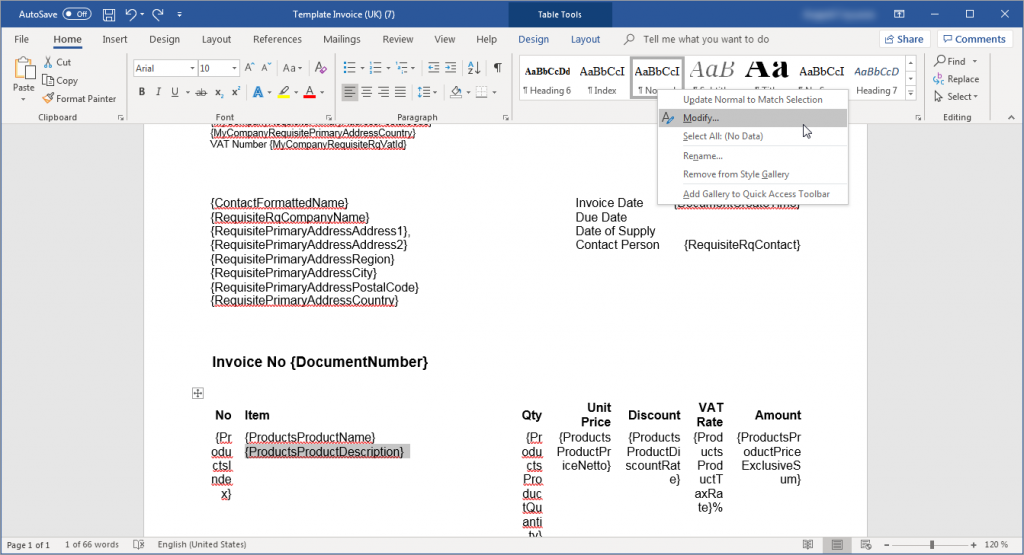This screenshot has width=1024, height=555.
Task: Open the Arial font name dropdown
Action: pos(192,68)
